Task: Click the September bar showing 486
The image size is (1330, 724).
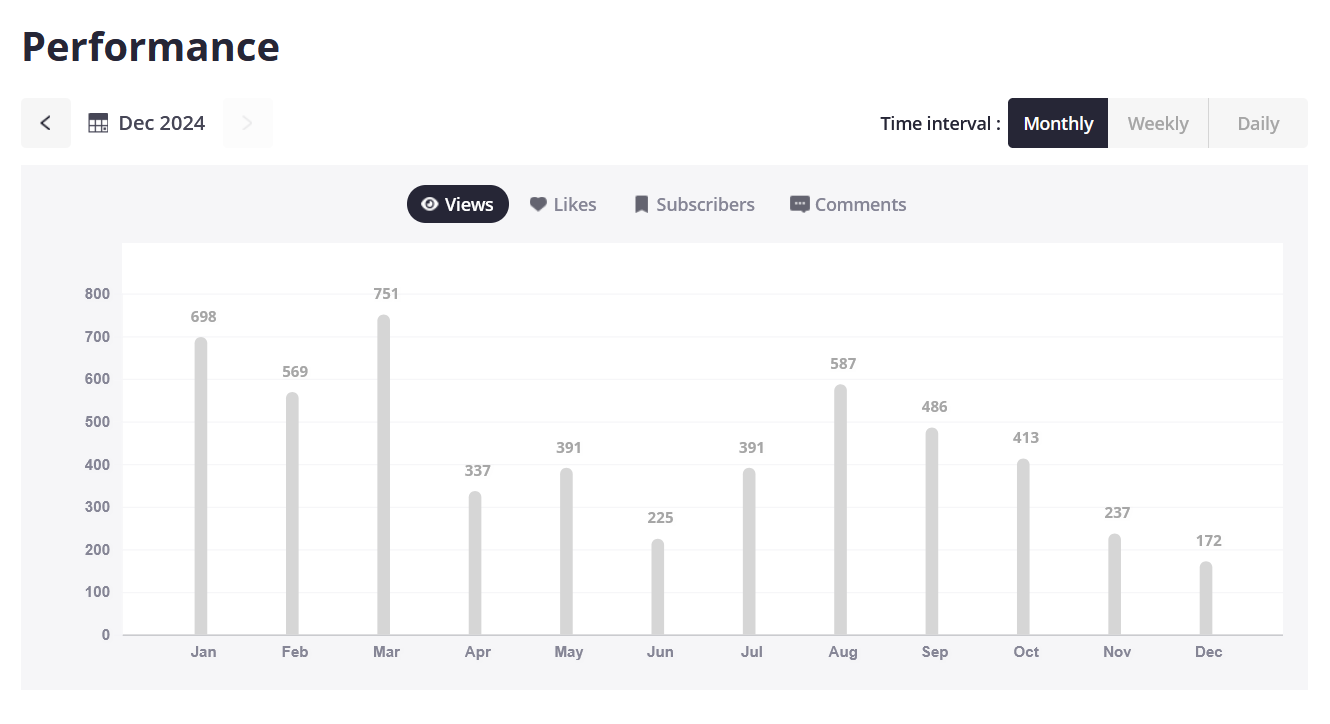Action: [x=932, y=531]
